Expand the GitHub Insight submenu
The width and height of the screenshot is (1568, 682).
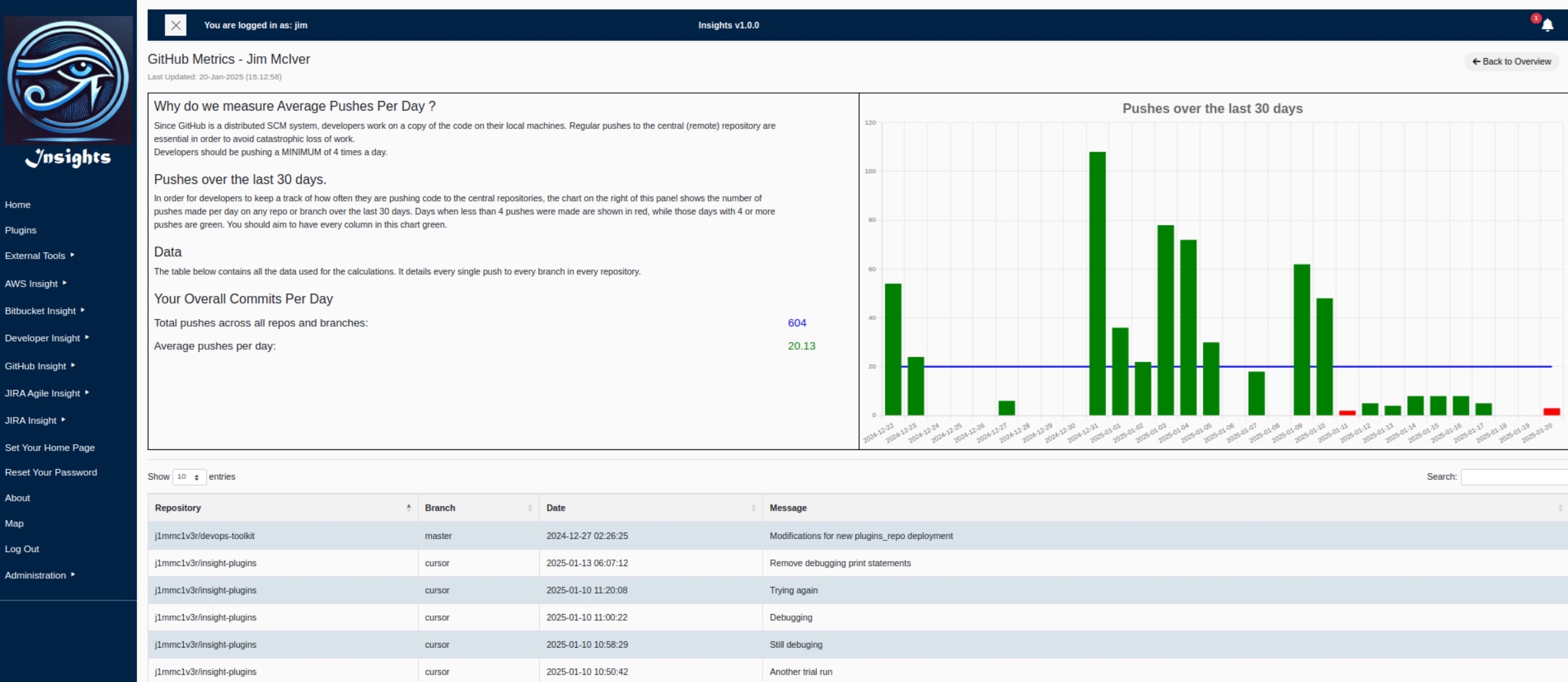pos(40,366)
